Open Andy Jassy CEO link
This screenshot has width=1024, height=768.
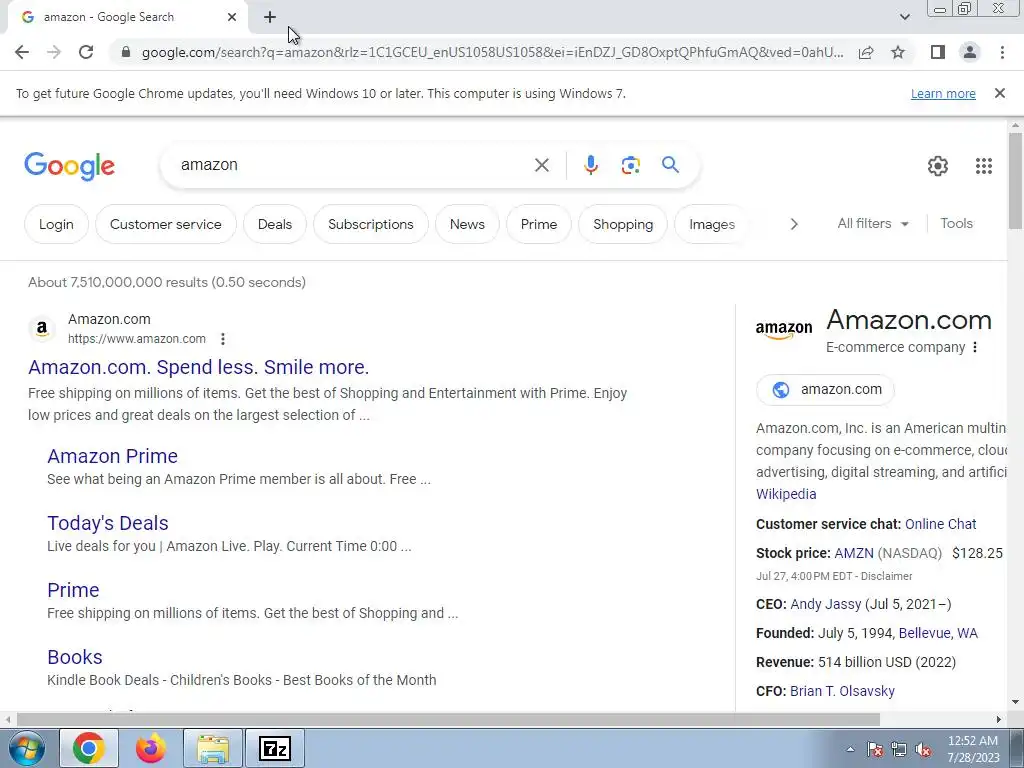(x=825, y=604)
